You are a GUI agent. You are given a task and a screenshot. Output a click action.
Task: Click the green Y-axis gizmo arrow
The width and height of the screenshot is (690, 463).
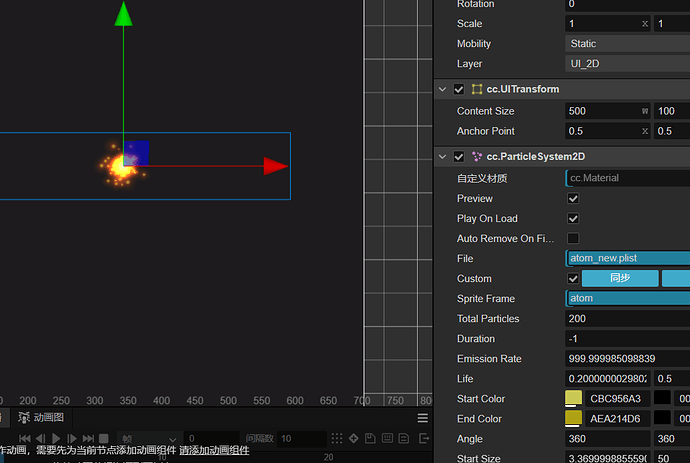coord(123,14)
